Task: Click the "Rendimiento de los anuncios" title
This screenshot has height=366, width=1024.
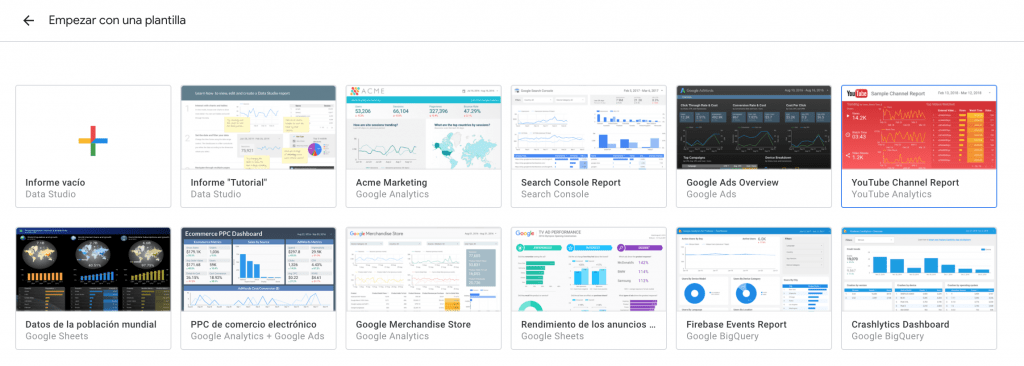Action: [x=589, y=324]
